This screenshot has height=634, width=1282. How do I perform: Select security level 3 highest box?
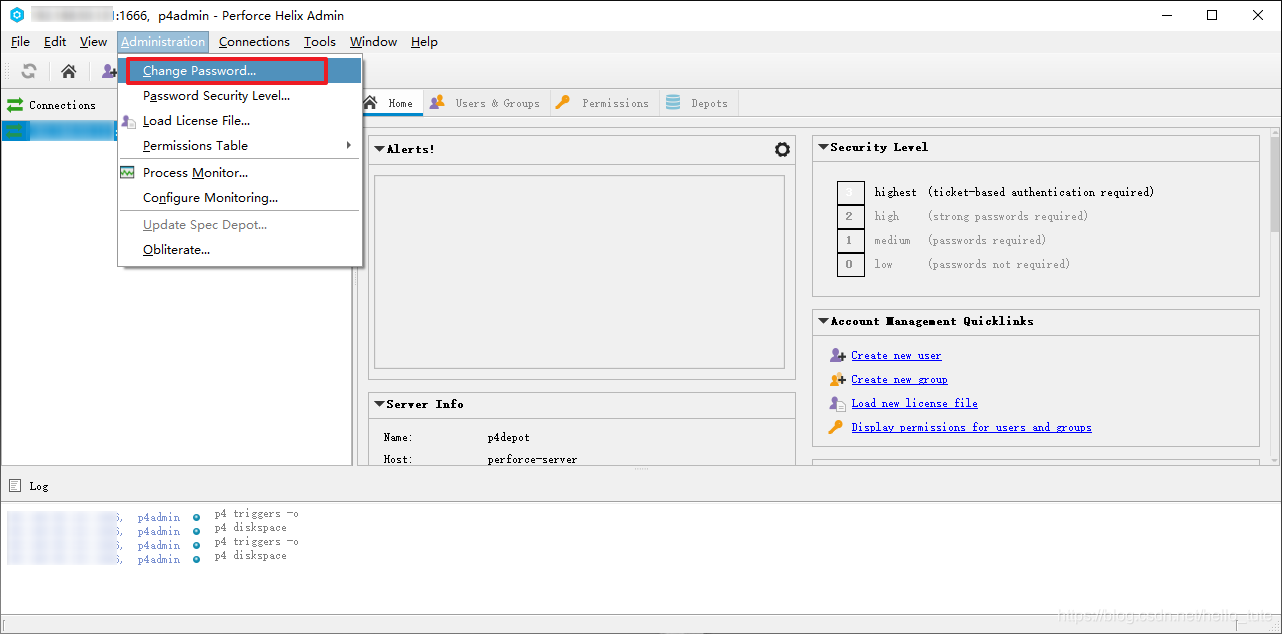click(850, 192)
